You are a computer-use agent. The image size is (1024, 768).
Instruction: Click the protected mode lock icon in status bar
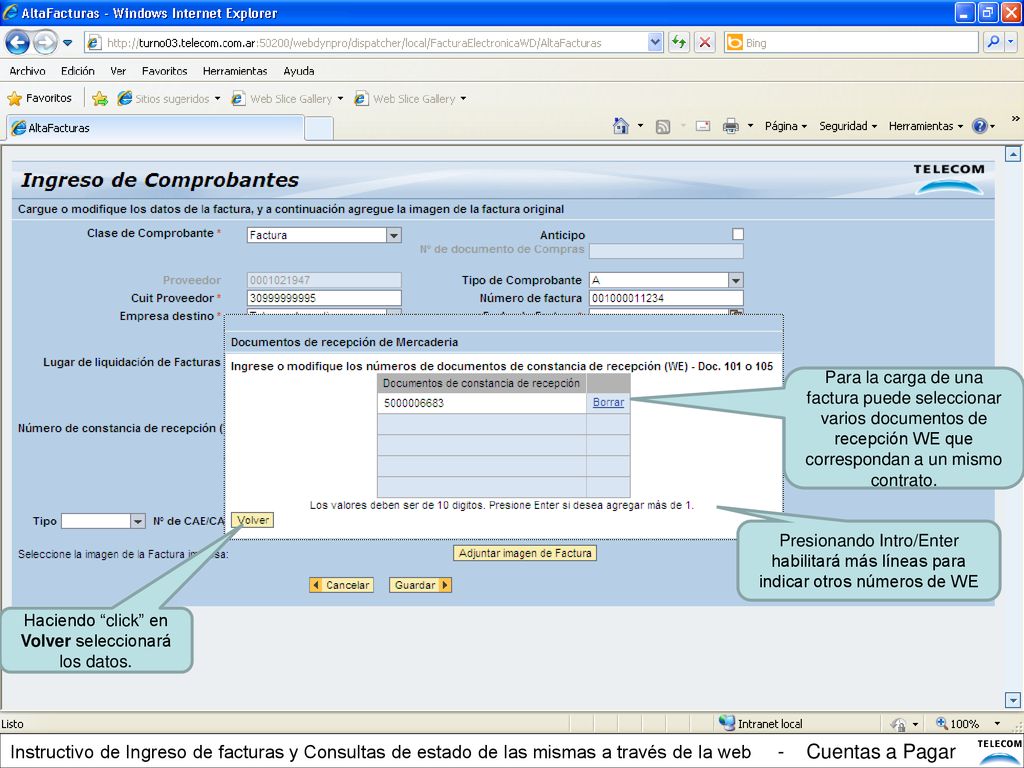(x=899, y=724)
